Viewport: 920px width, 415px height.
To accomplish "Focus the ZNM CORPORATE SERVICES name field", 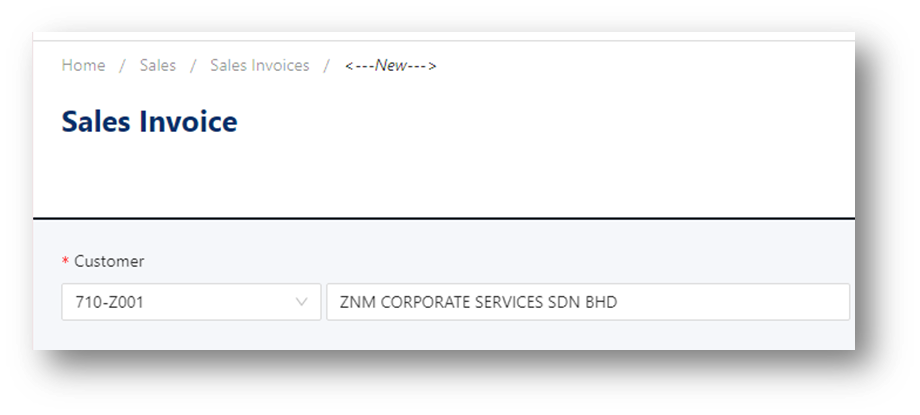I will click(x=588, y=302).
